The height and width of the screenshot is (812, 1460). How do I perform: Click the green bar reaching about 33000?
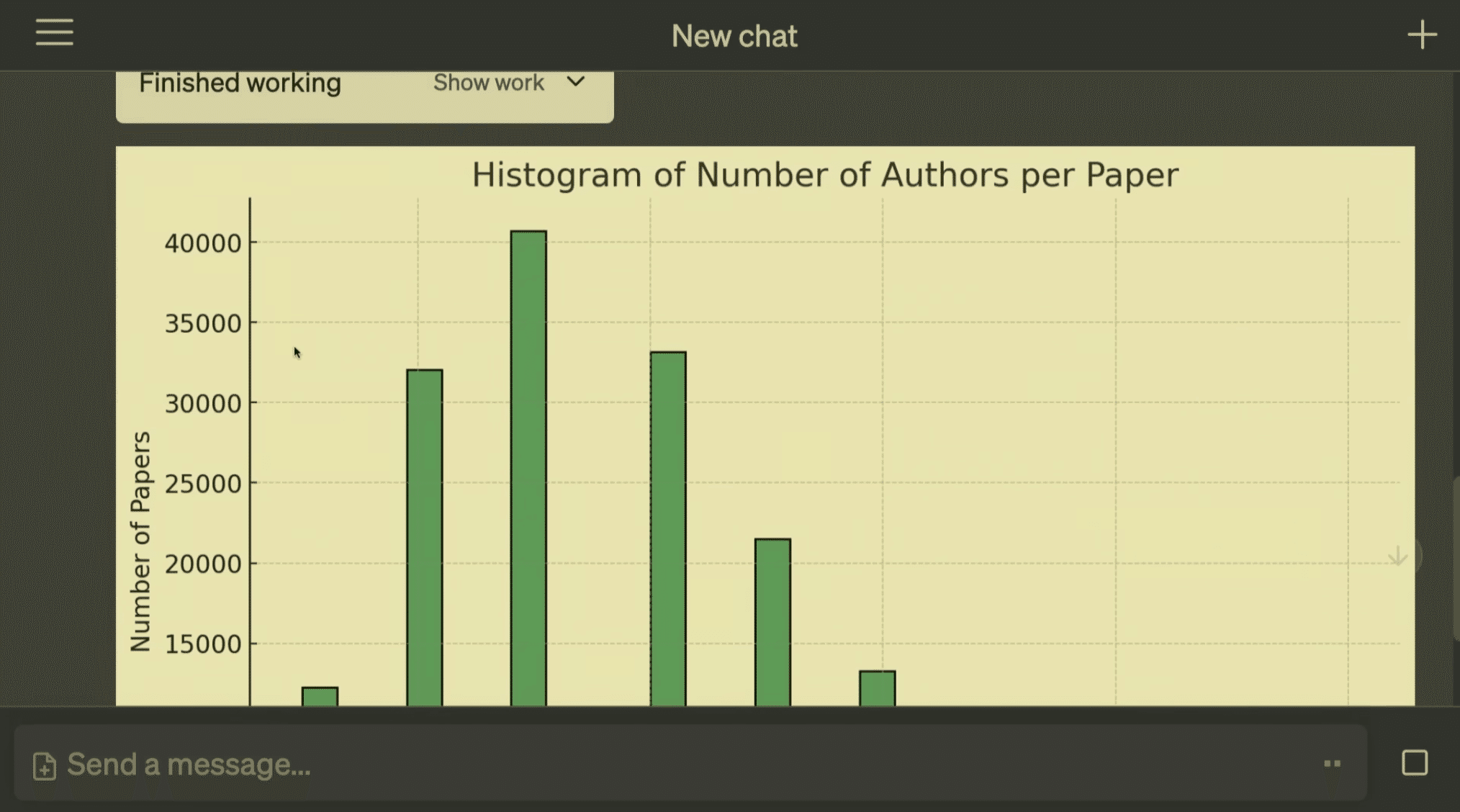coord(667,529)
